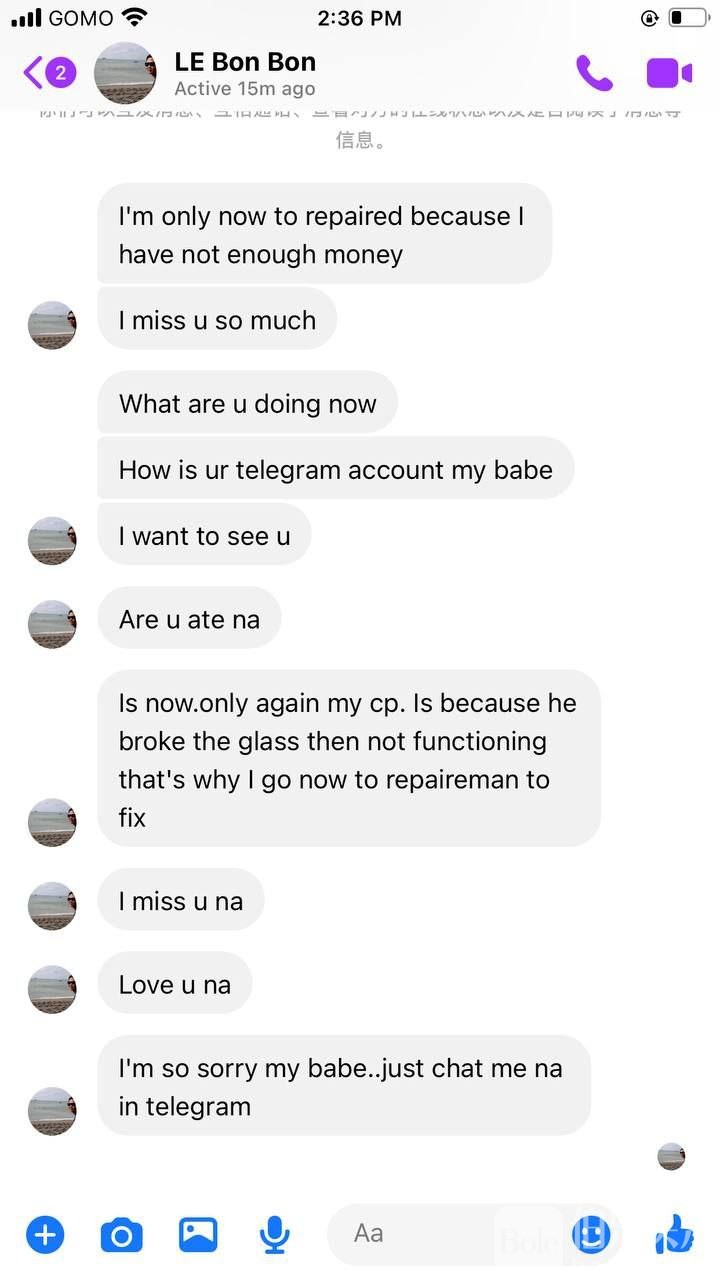
Task: Send a thumbs-up like
Action: [675, 1235]
